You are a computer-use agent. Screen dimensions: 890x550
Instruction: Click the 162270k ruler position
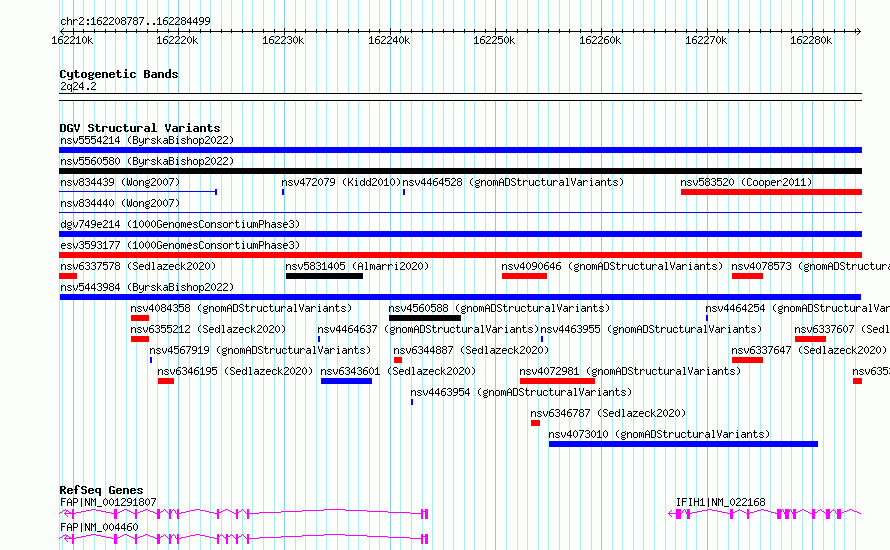point(706,40)
